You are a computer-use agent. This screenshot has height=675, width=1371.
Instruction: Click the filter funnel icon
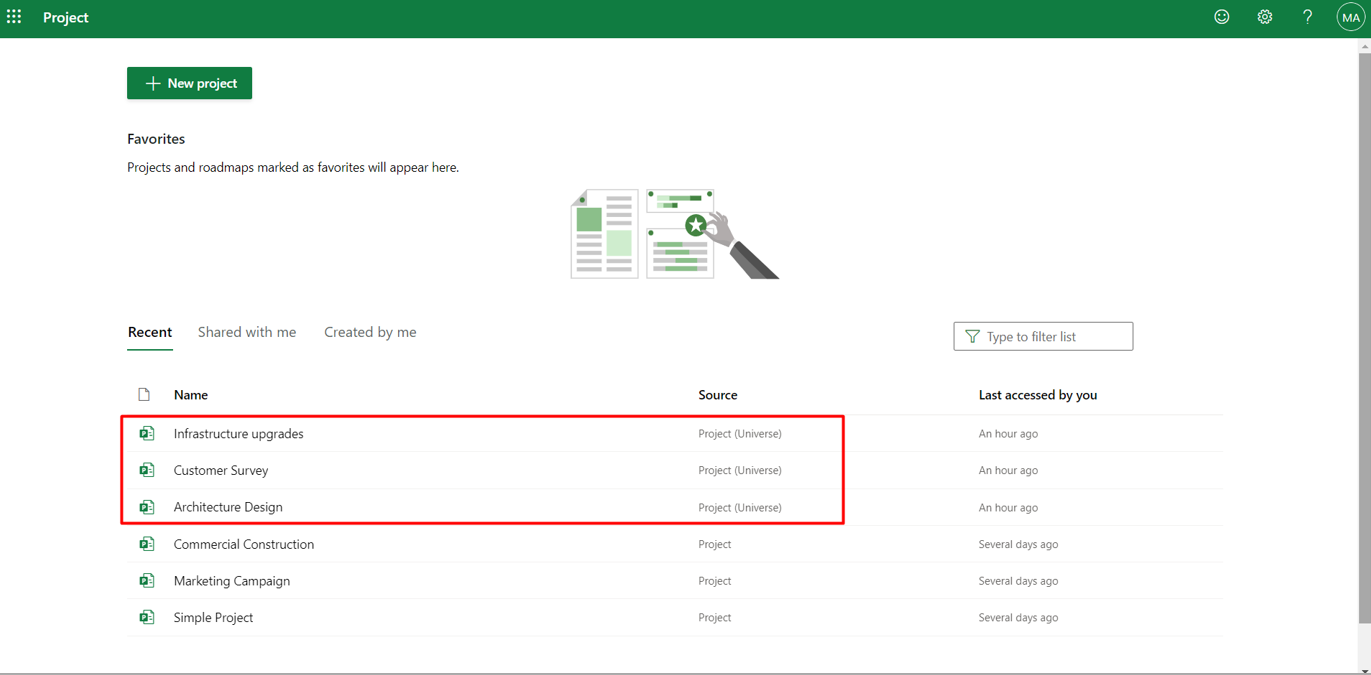pos(972,336)
